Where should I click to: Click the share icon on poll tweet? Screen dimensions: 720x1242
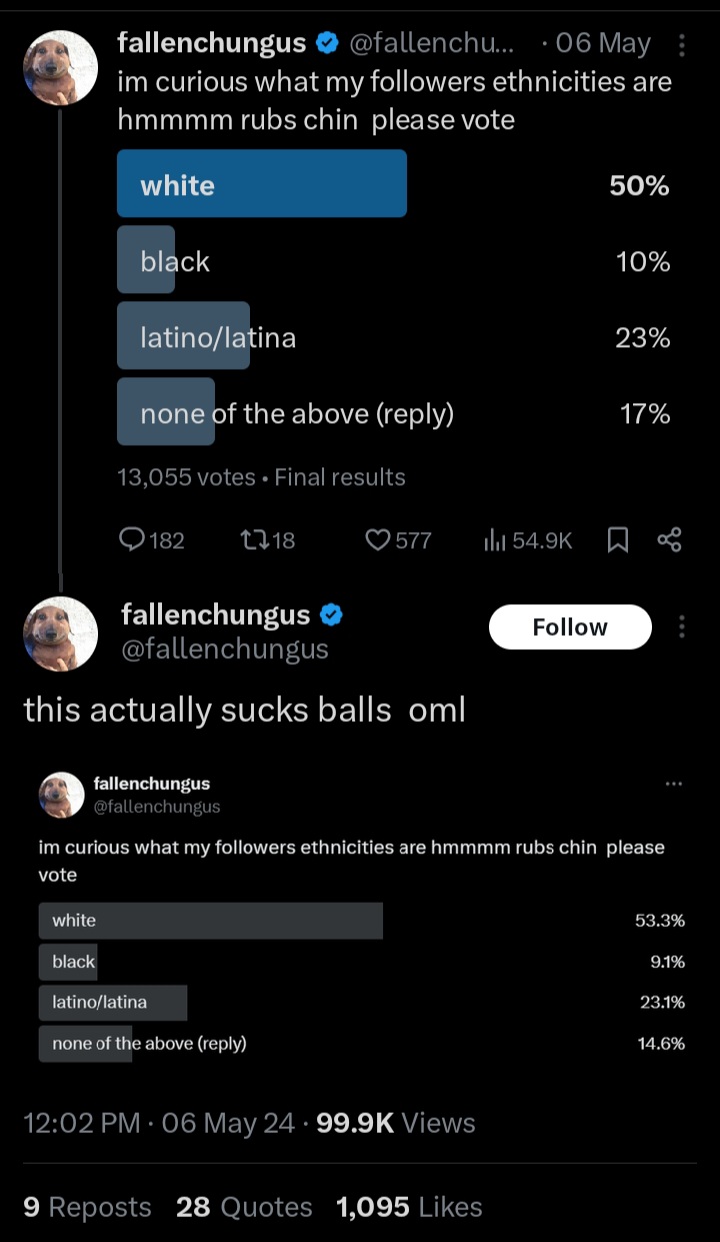[x=669, y=540]
